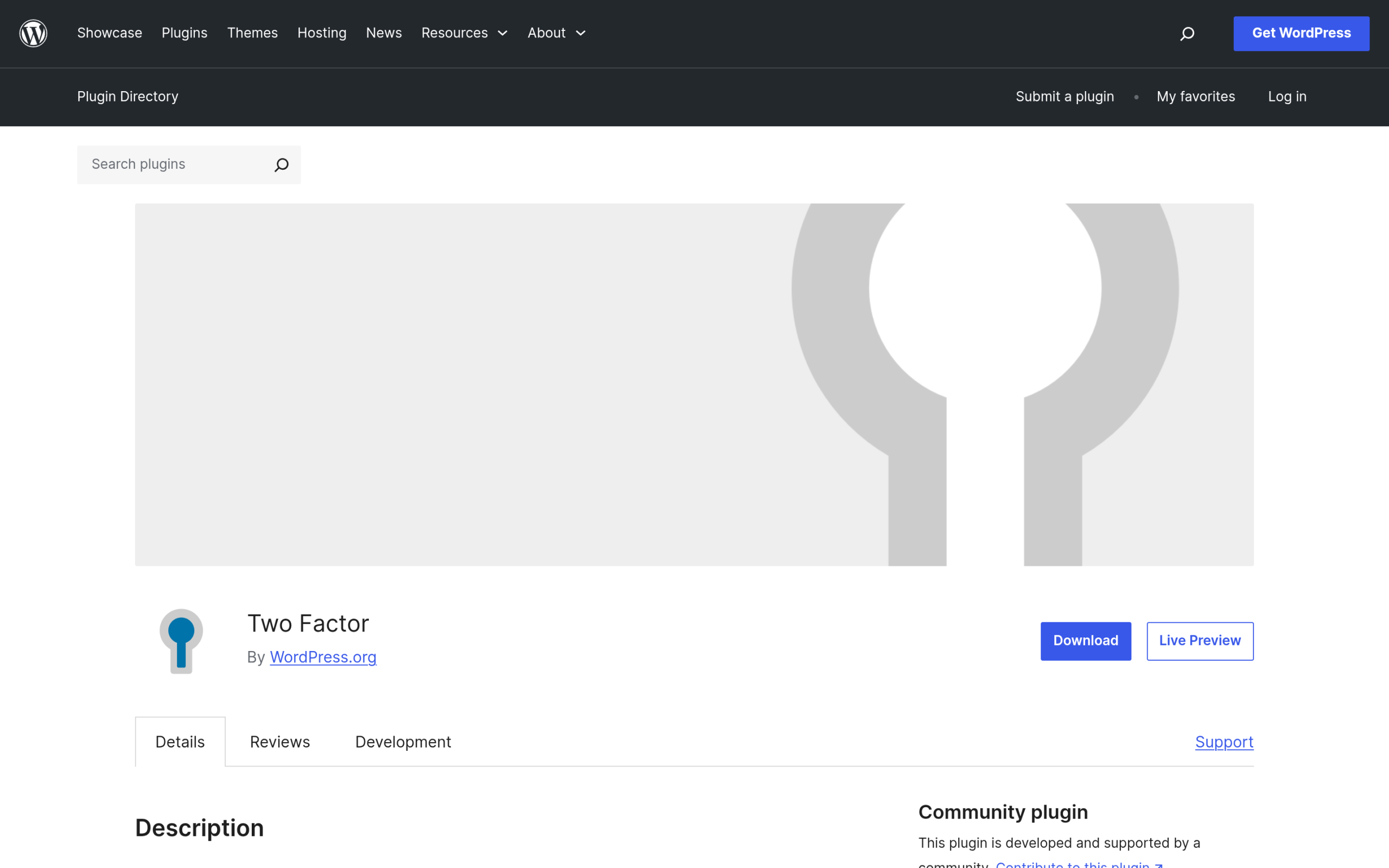Switch to the Reviews tab
This screenshot has height=868, width=1389.
(x=280, y=742)
